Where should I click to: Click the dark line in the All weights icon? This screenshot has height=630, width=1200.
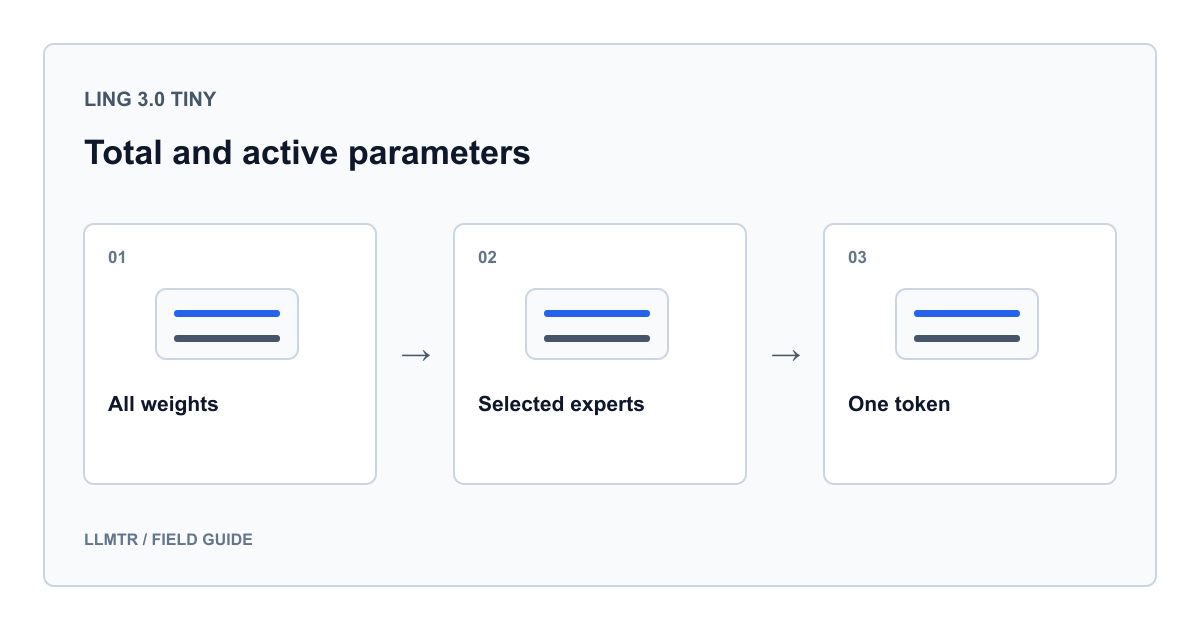[227, 338]
